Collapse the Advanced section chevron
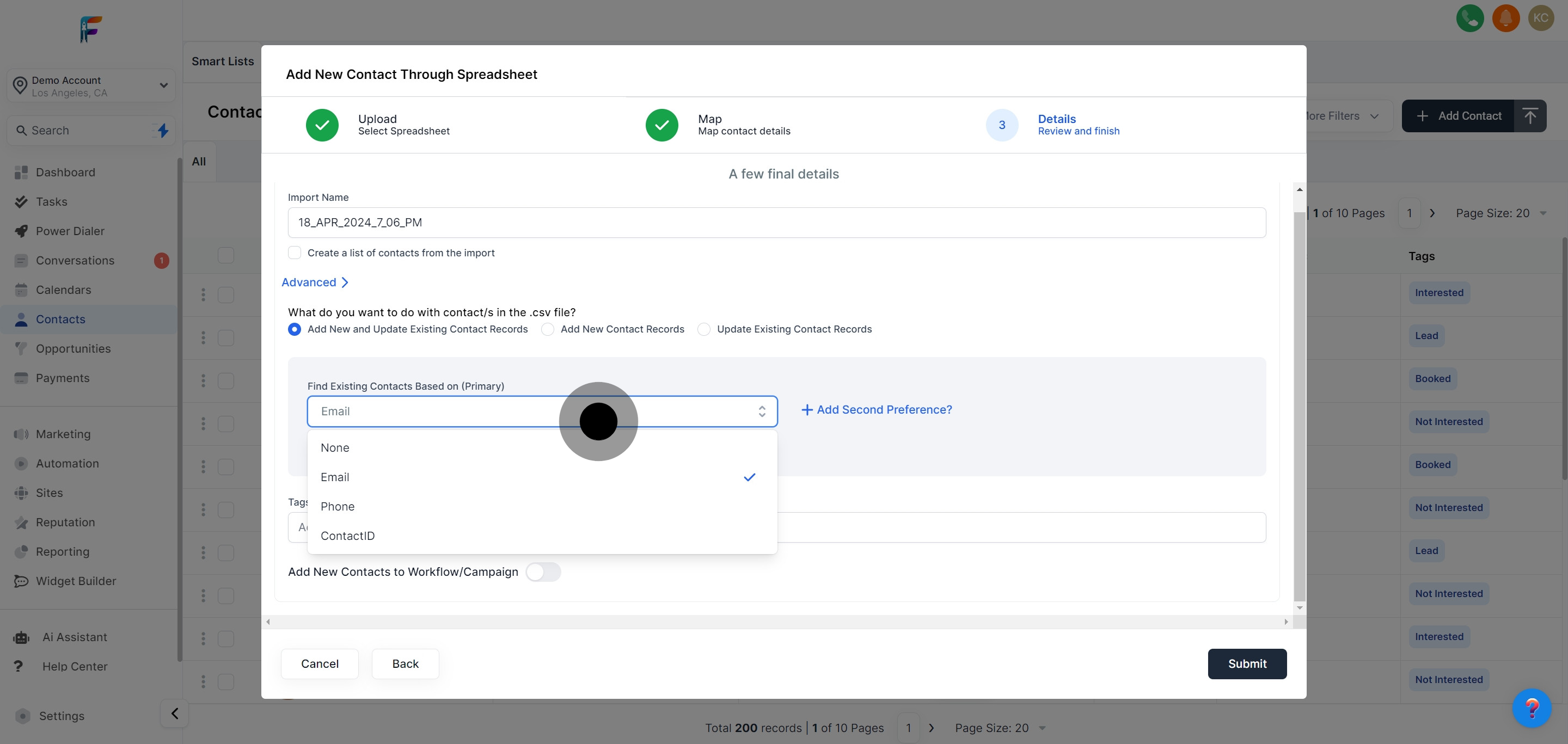This screenshot has height=744, width=1568. pyautogui.click(x=345, y=282)
